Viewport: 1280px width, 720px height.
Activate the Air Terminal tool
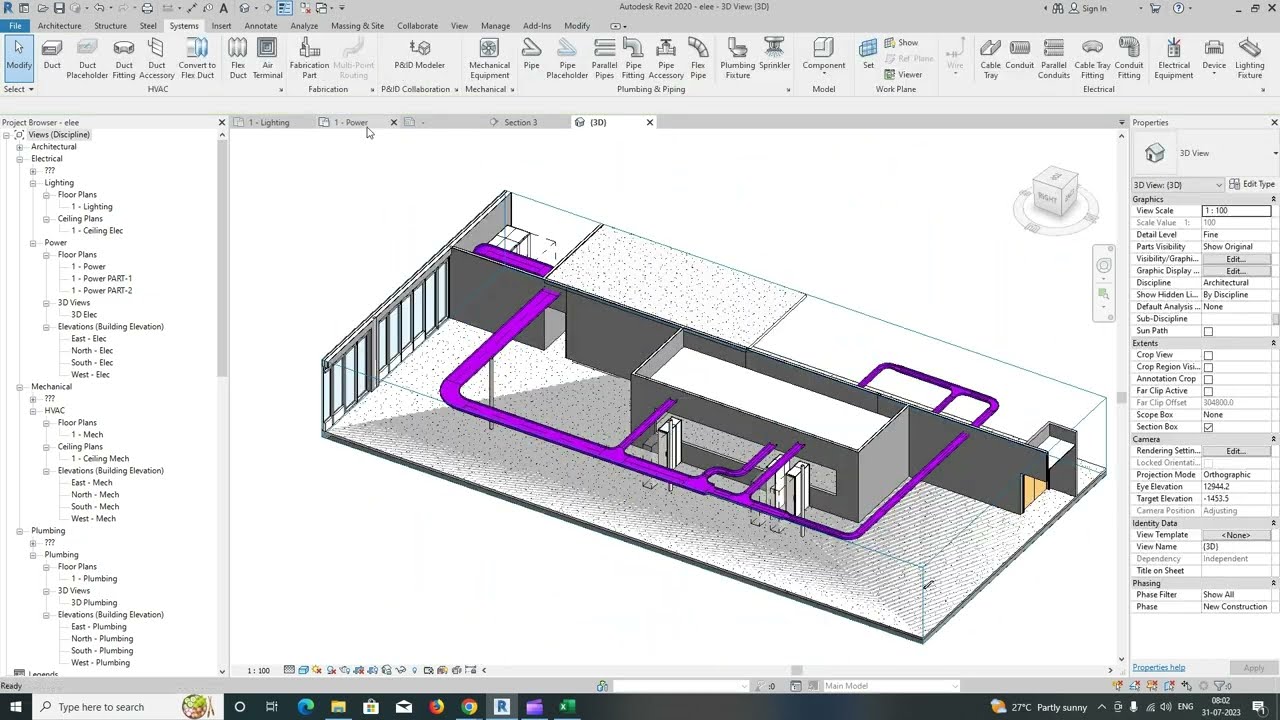(267, 59)
